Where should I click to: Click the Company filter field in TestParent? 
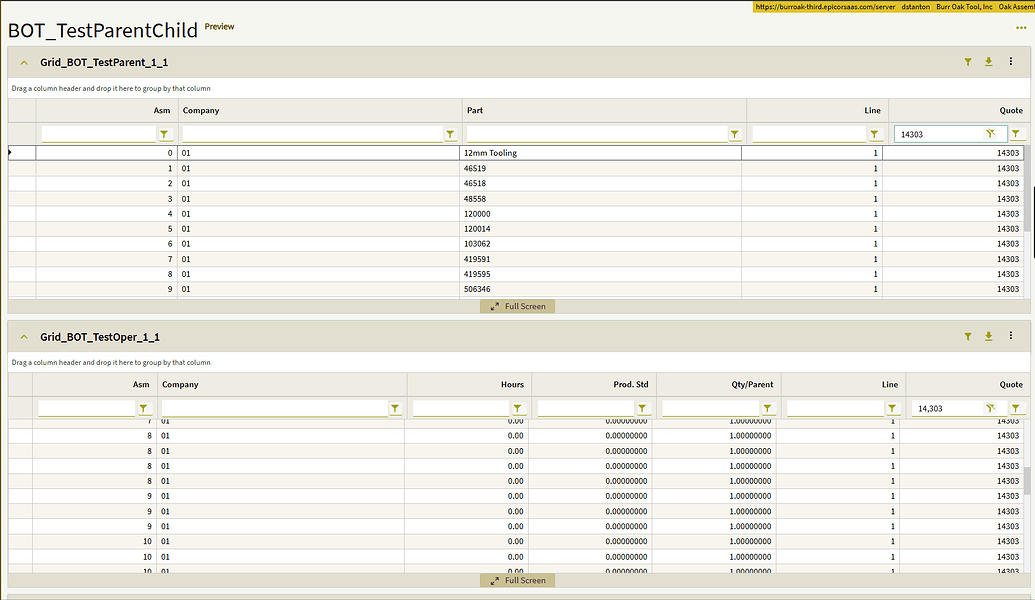point(311,134)
